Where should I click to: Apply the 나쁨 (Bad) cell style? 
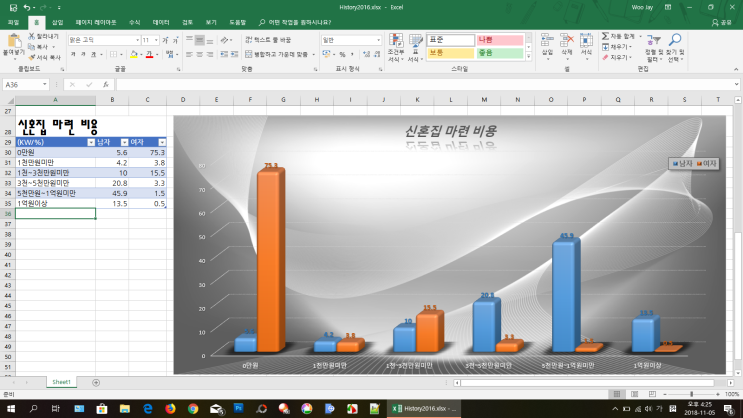499,40
